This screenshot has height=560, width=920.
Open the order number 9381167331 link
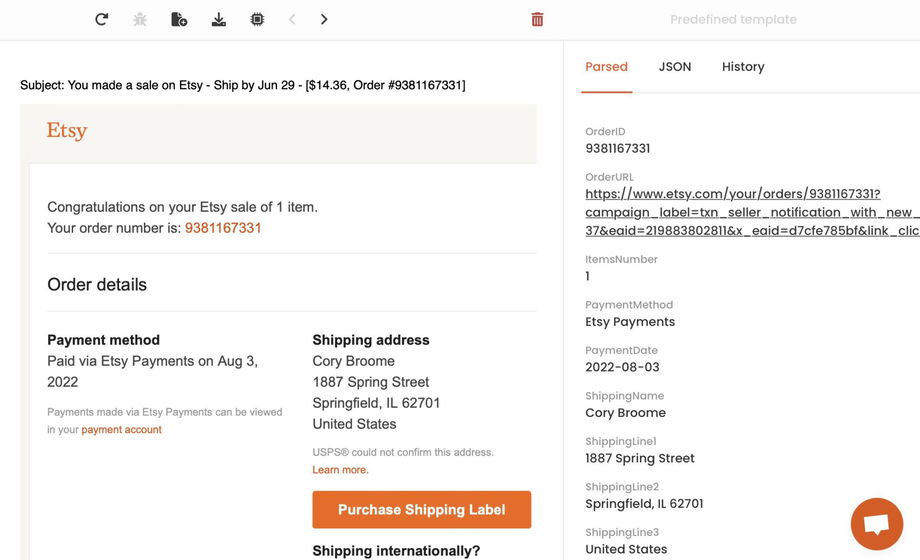223,228
